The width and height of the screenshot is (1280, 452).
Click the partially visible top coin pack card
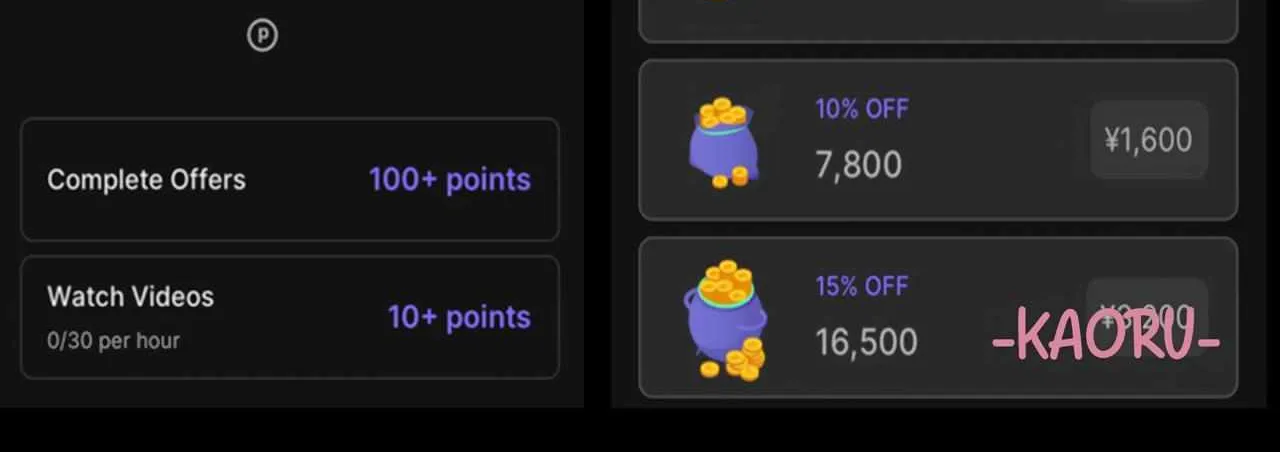coord(938,21)
